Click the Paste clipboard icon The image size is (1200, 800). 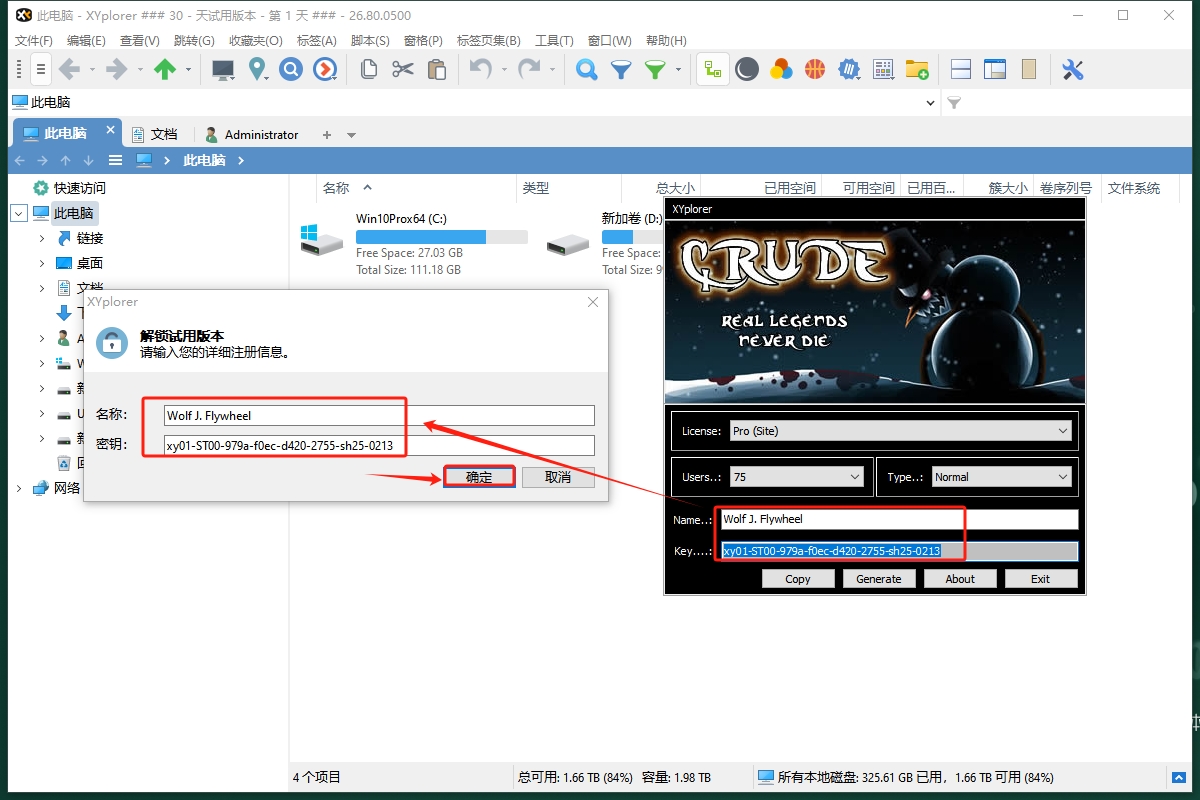(437, 69)
